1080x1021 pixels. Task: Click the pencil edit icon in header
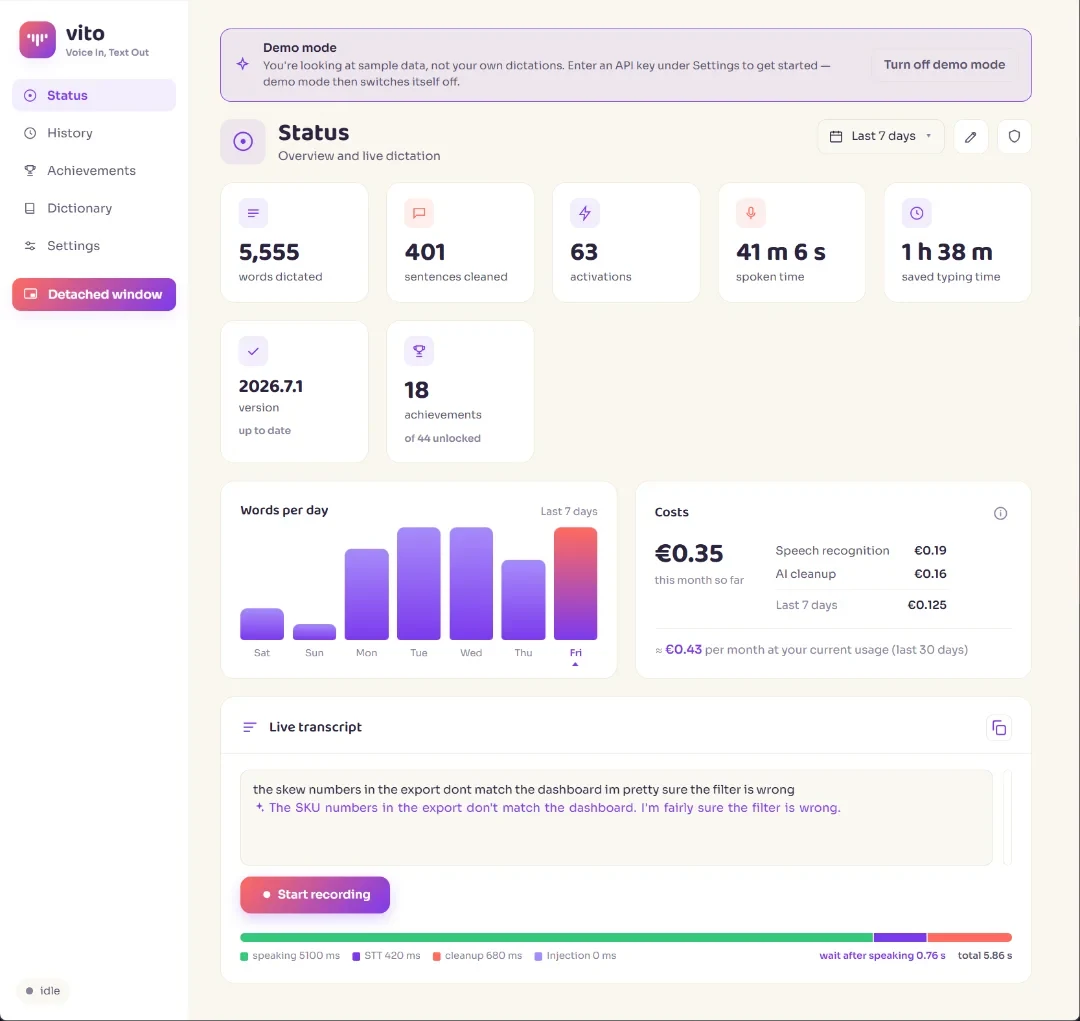click(970, 136)
